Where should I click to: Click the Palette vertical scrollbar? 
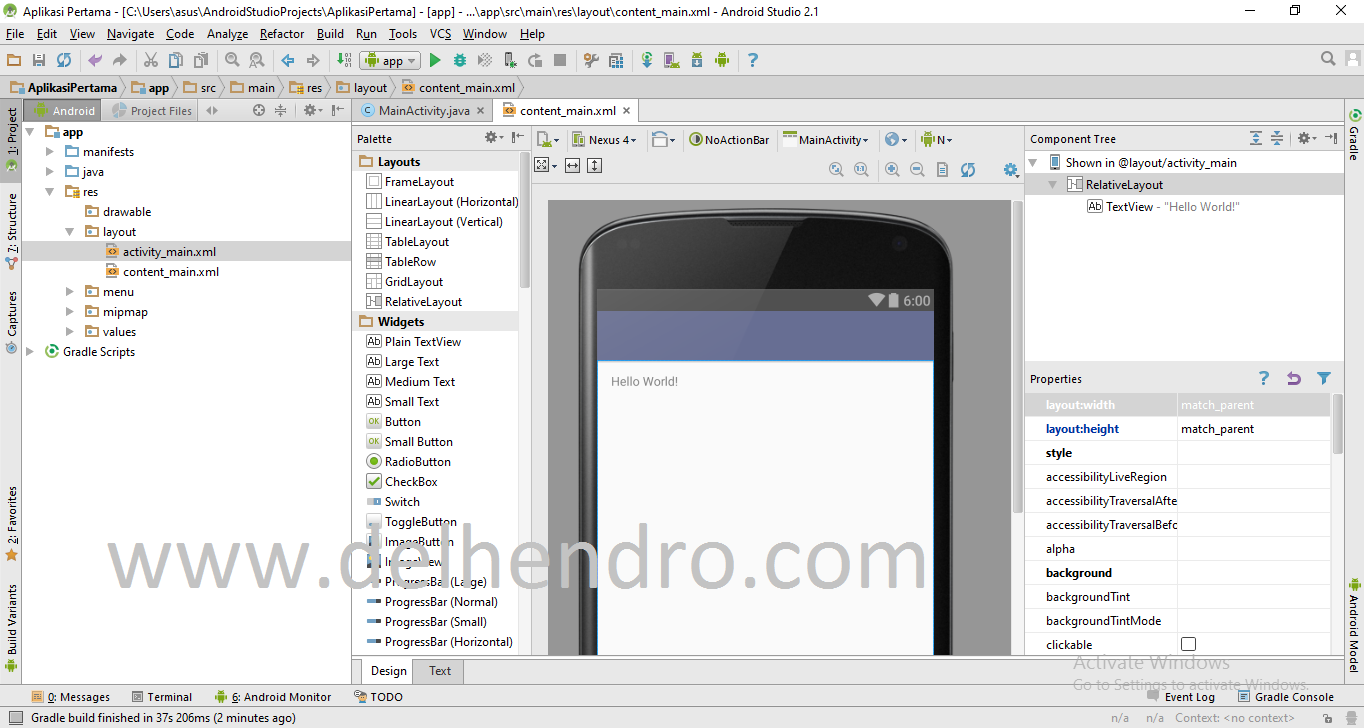[525, 220]
